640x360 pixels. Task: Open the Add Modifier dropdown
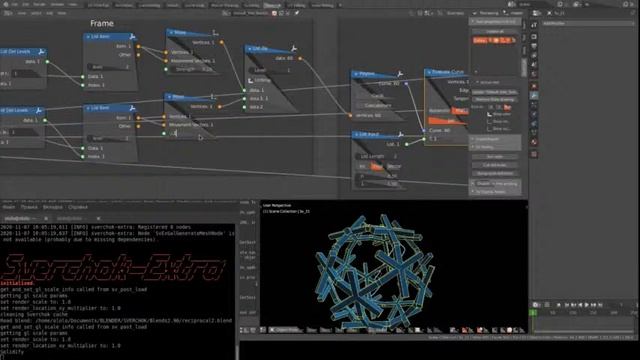tap(588, 23)
